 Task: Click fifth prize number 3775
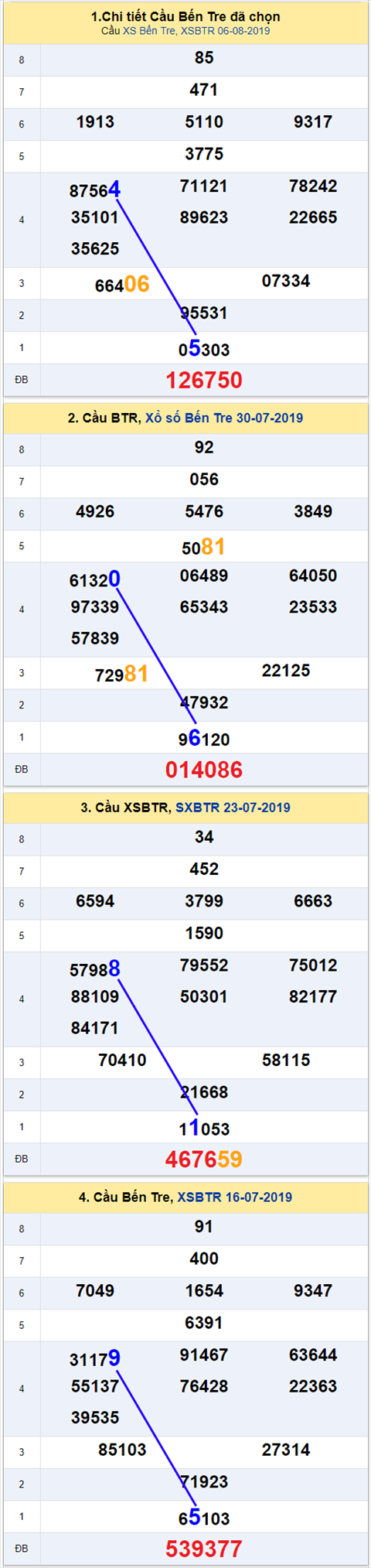[x=204, y=154]
